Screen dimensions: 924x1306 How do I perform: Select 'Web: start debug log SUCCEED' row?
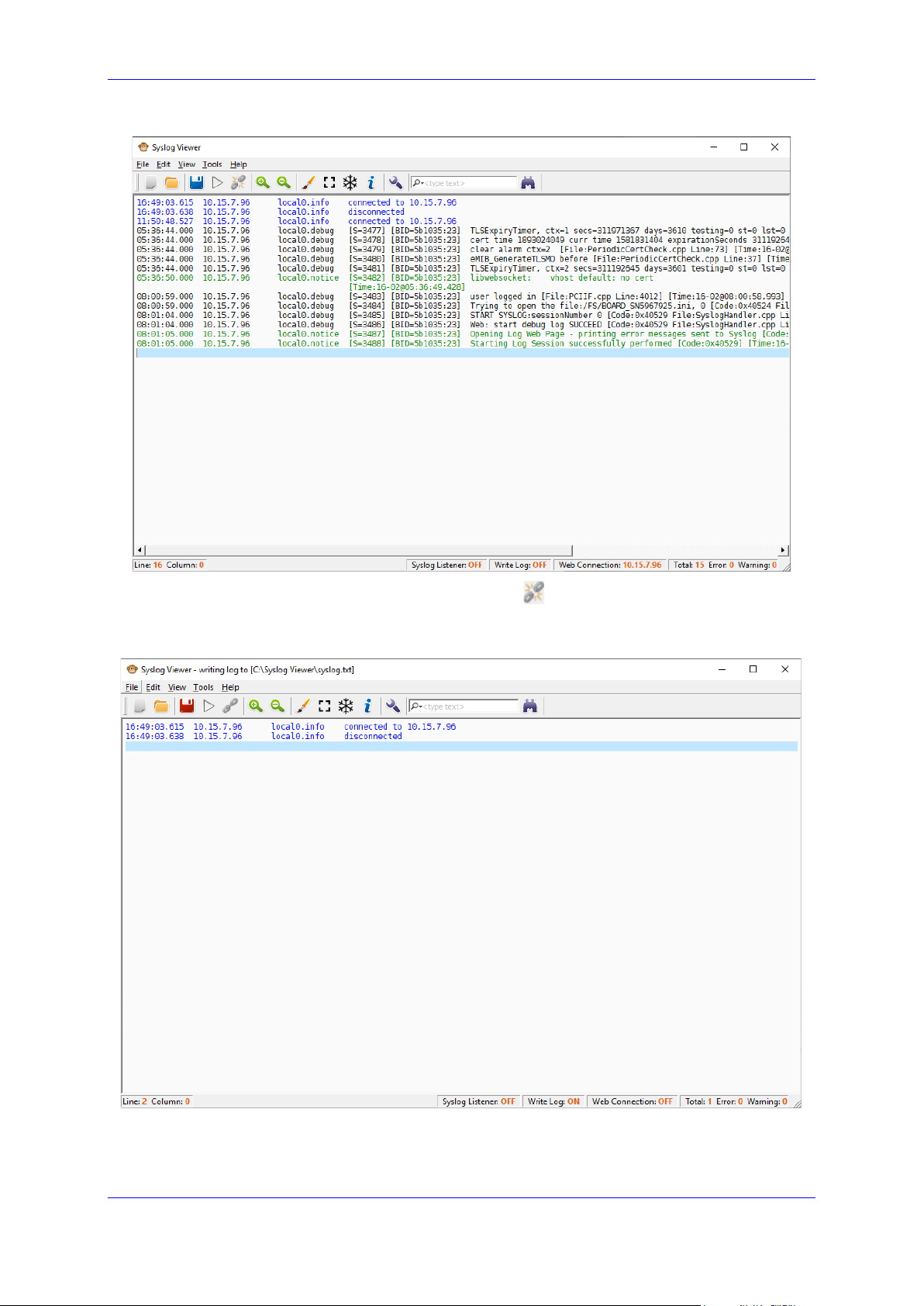pos(462,325)
